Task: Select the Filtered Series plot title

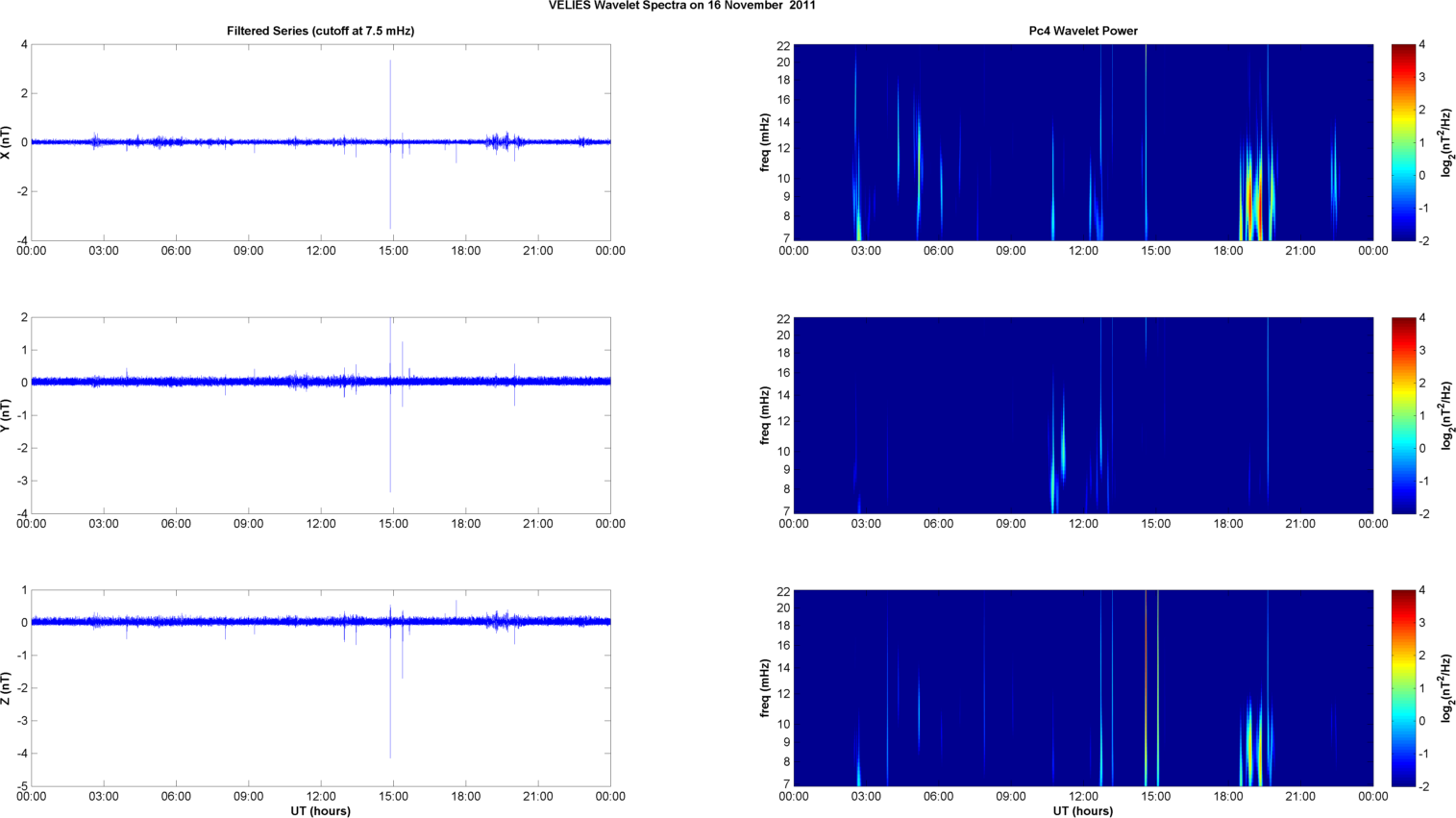Action: coord(320,31)
